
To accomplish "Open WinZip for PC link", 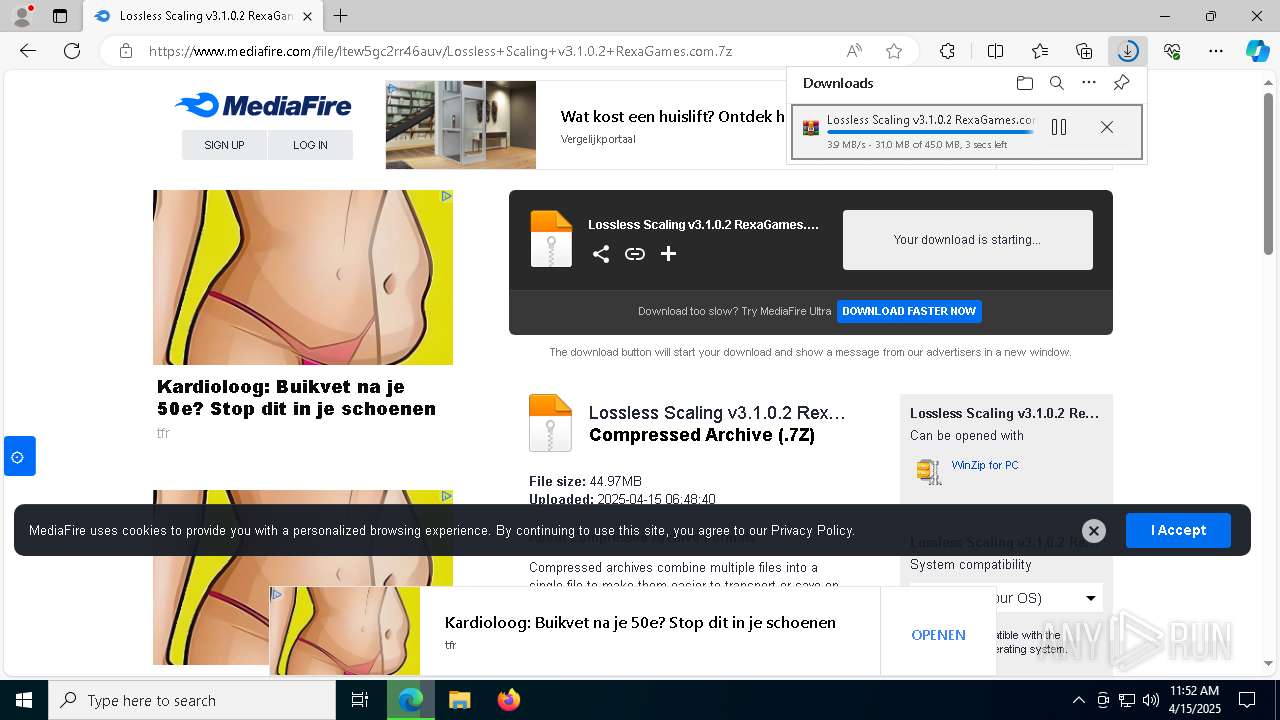I will [985, 465].
